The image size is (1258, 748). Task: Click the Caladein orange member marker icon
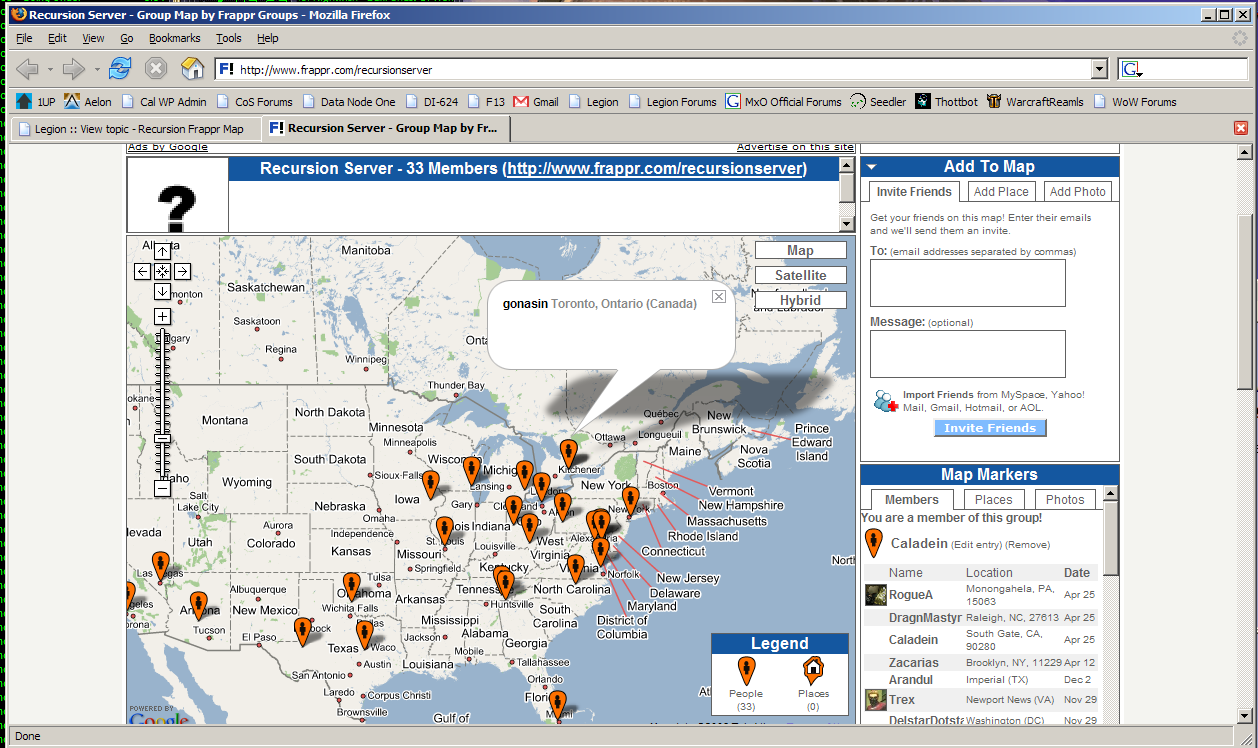(x=873, y=543)
